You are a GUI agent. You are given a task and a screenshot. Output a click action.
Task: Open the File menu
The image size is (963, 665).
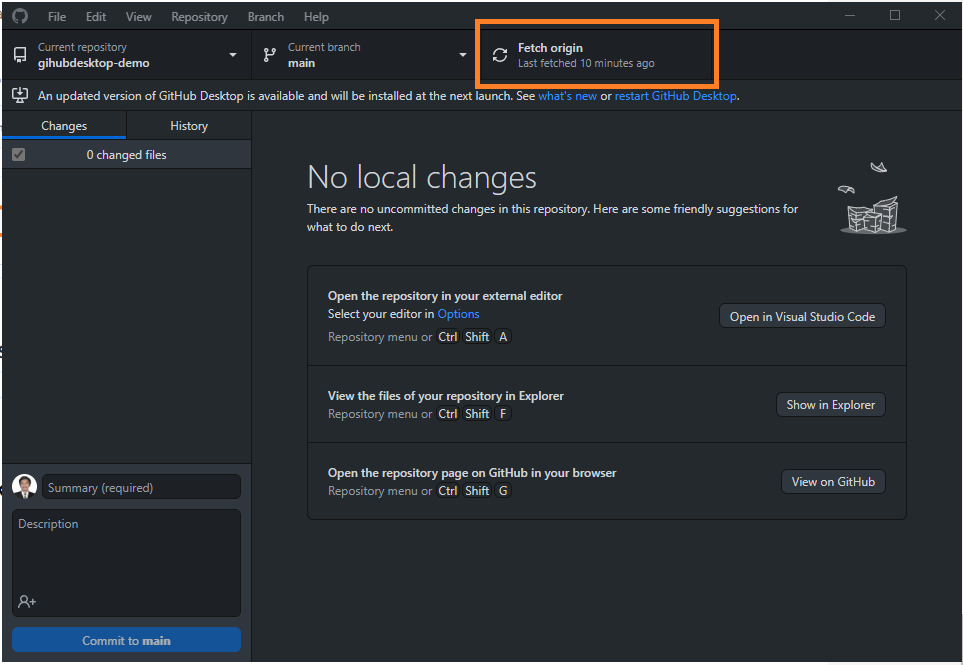(57, 17)
